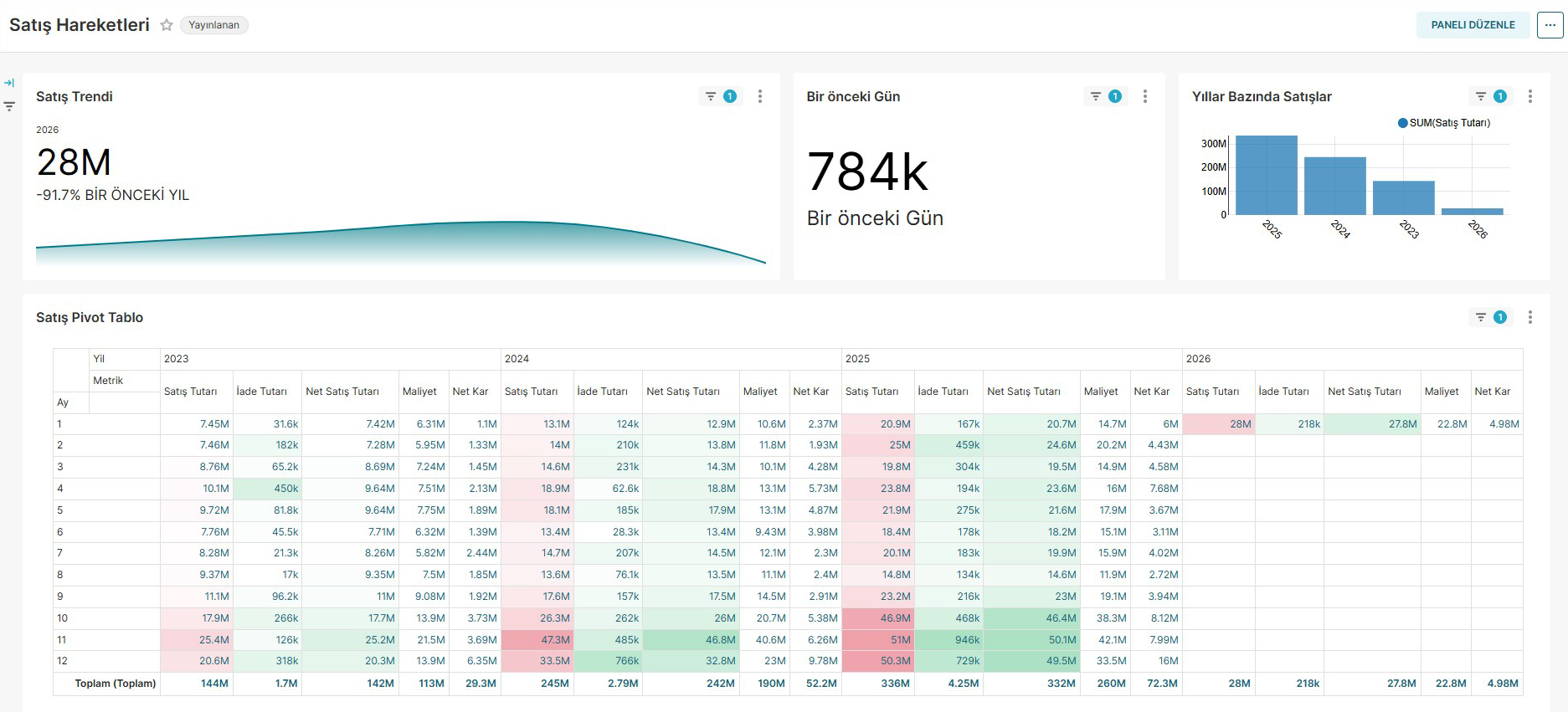
Task: Click the 2026 year column header
Action: [1198, 359]
